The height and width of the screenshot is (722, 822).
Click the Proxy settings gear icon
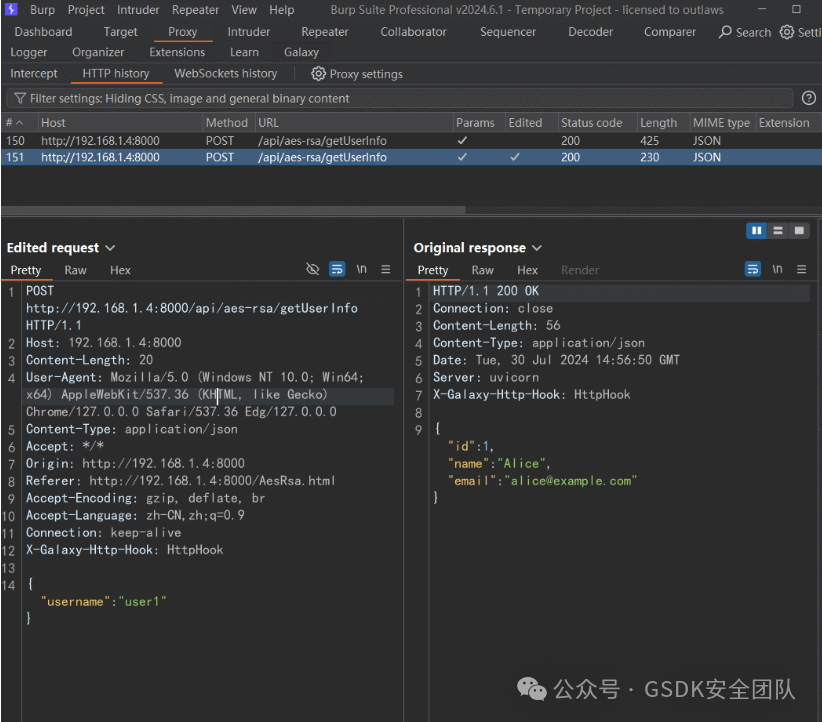(x=318, y=74)
